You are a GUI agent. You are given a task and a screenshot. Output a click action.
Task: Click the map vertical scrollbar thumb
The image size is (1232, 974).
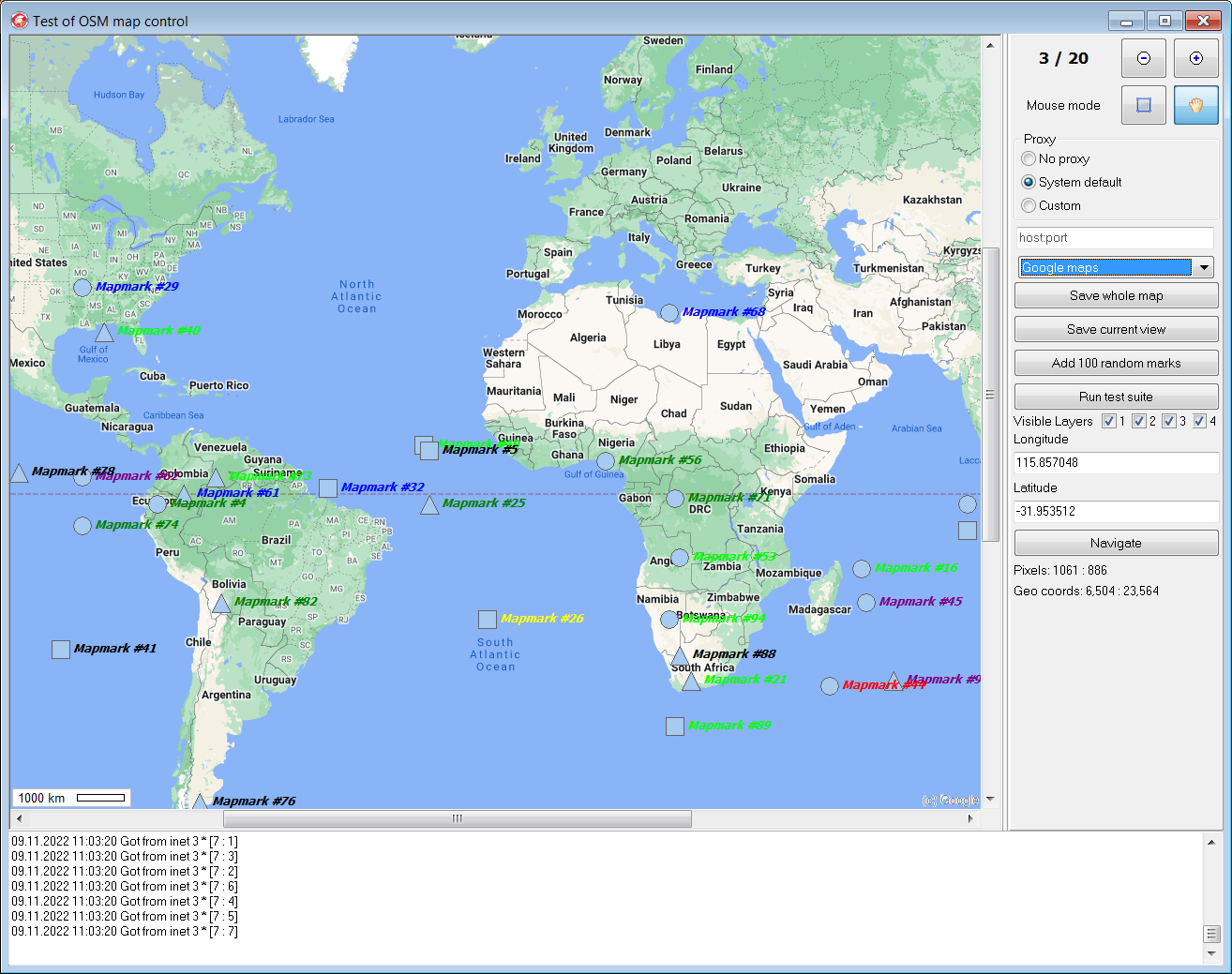tap(990, 395)
